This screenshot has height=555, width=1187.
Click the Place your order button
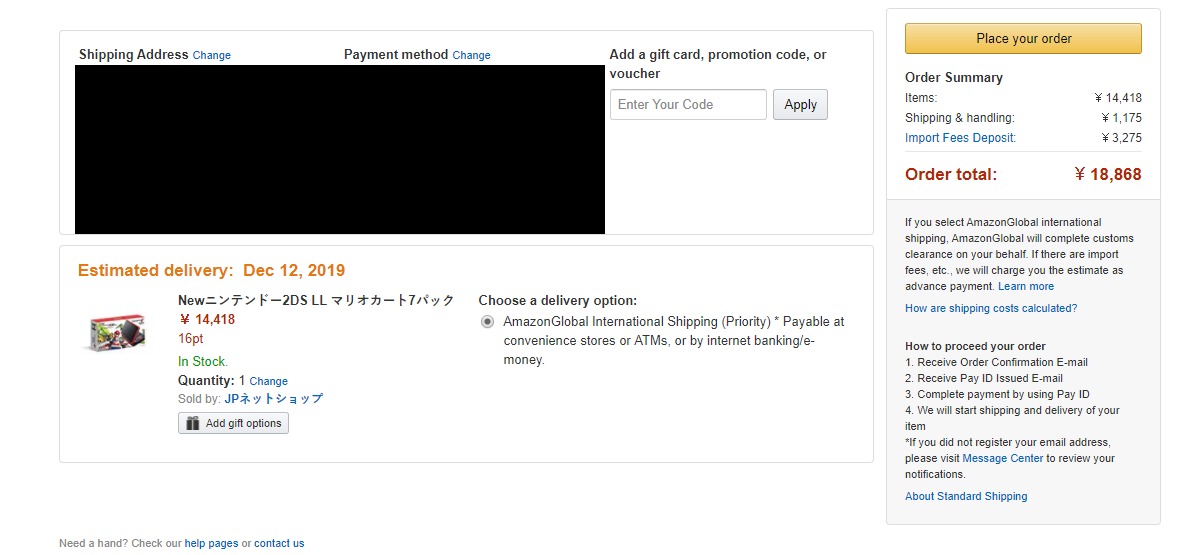1023,39
